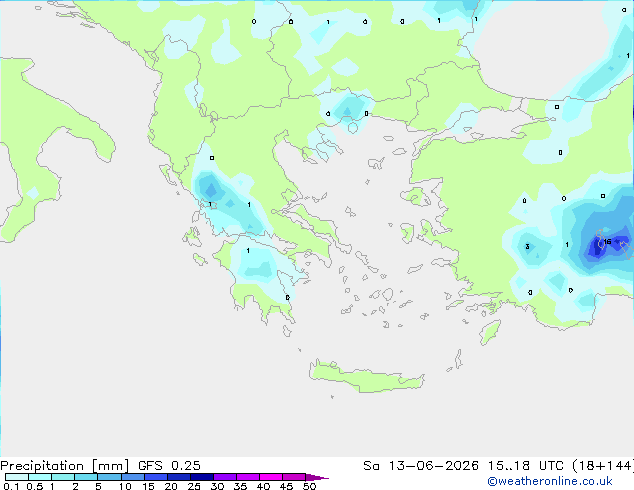634x490 pixels.
Task: Click the 'Precipitation [mm]' title text
Action: (x=64, y=466)
